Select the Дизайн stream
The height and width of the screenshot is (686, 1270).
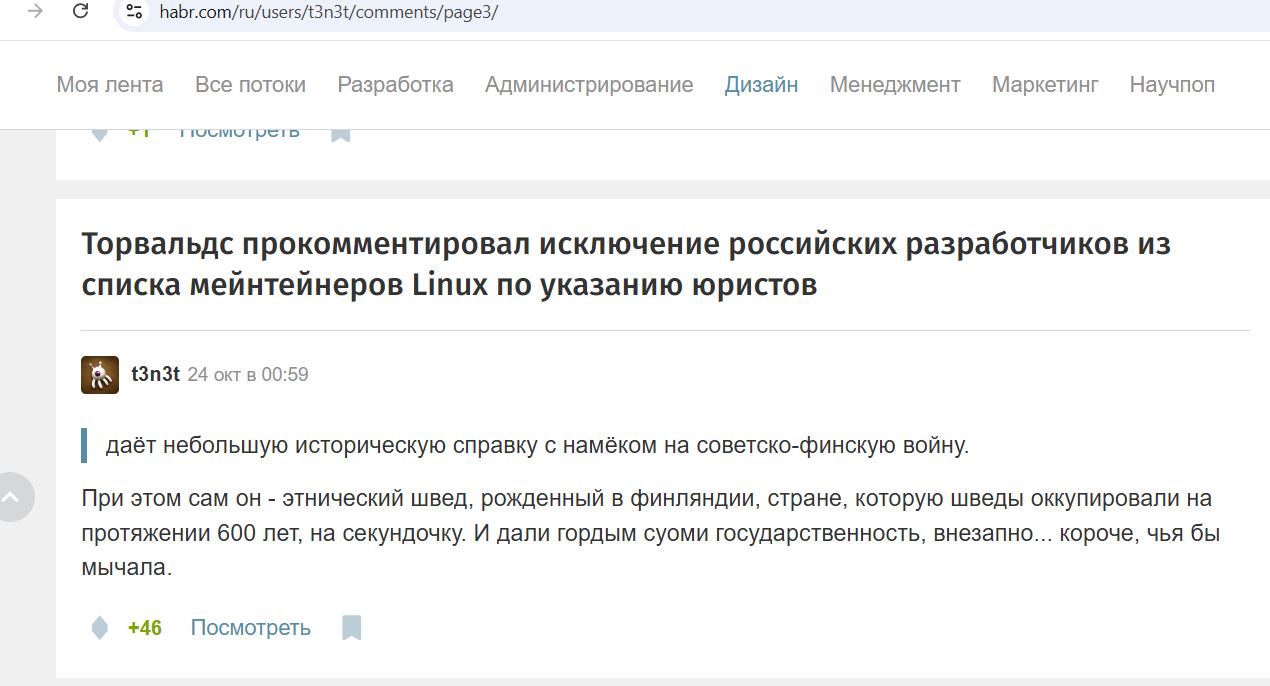pos(761,85)
